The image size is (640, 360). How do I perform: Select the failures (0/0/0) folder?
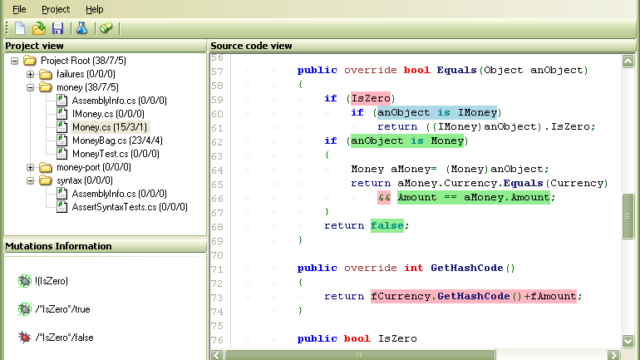[86, 74]
